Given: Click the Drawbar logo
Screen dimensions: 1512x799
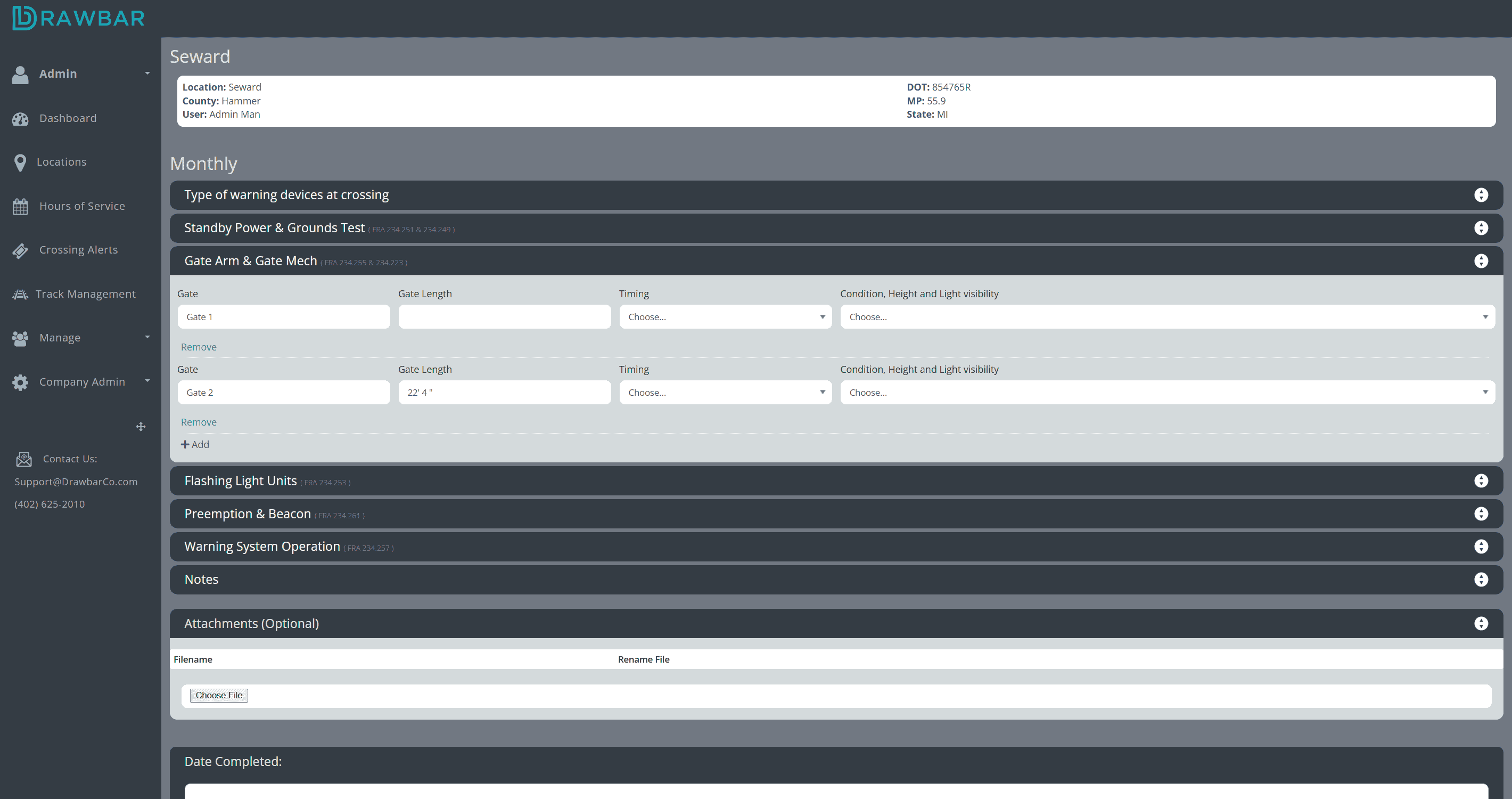Looking at the screenshot, I should [78, 18].
